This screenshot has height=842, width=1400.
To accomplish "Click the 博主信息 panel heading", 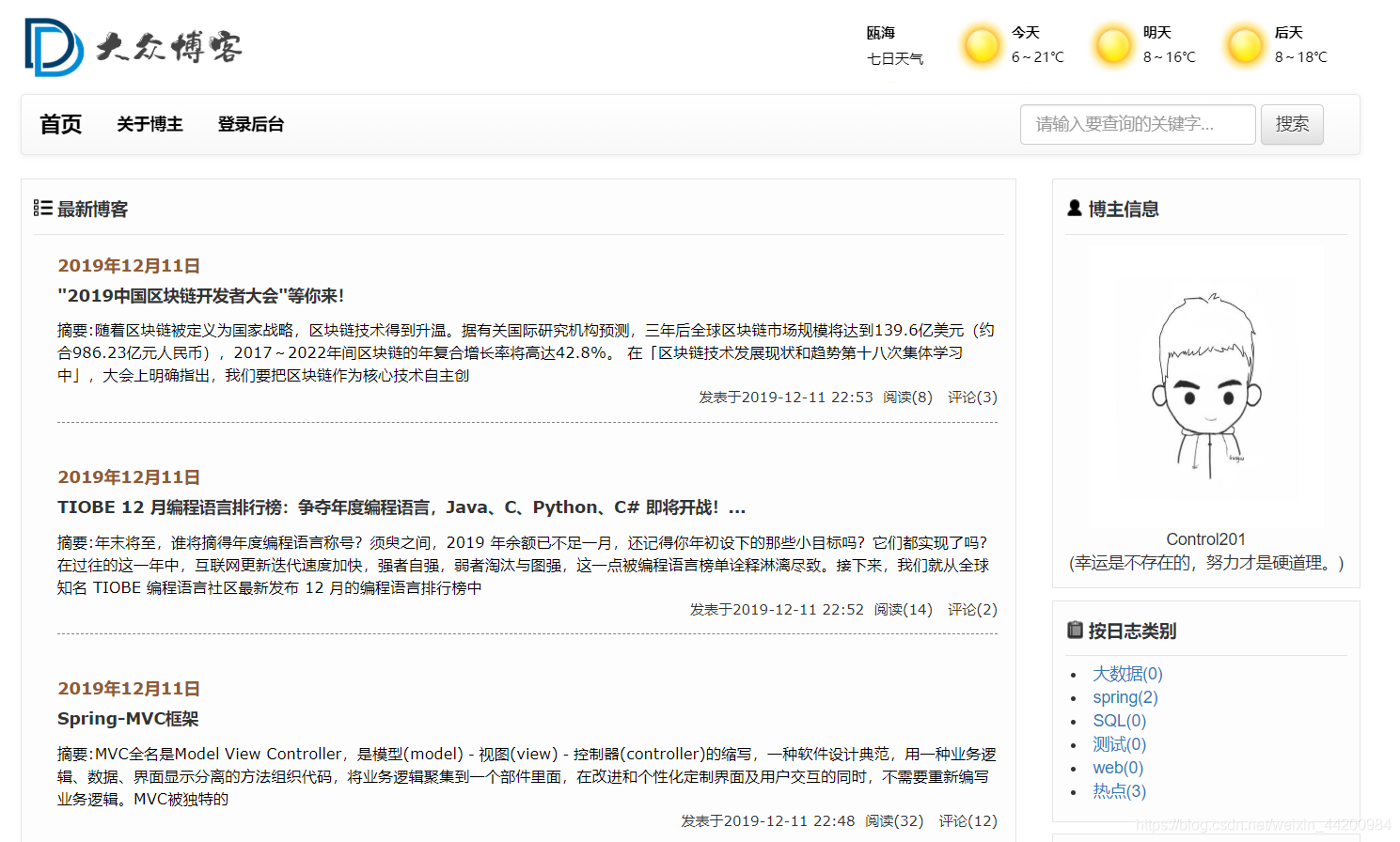I will coord(1124,209).
